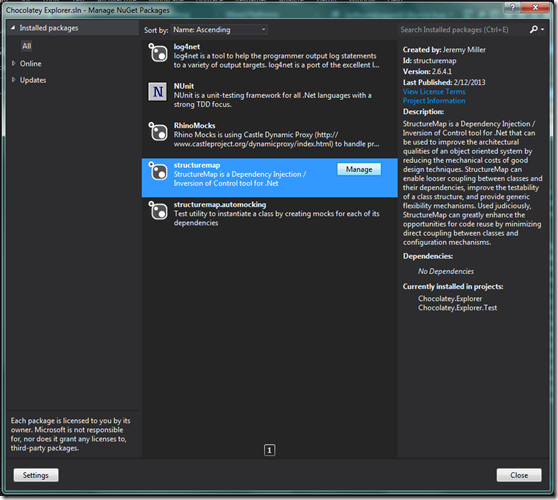Viewport: 558px width, 500px height.
Task: Click the structuremap.automocking package icon
Action: point(158,211)
